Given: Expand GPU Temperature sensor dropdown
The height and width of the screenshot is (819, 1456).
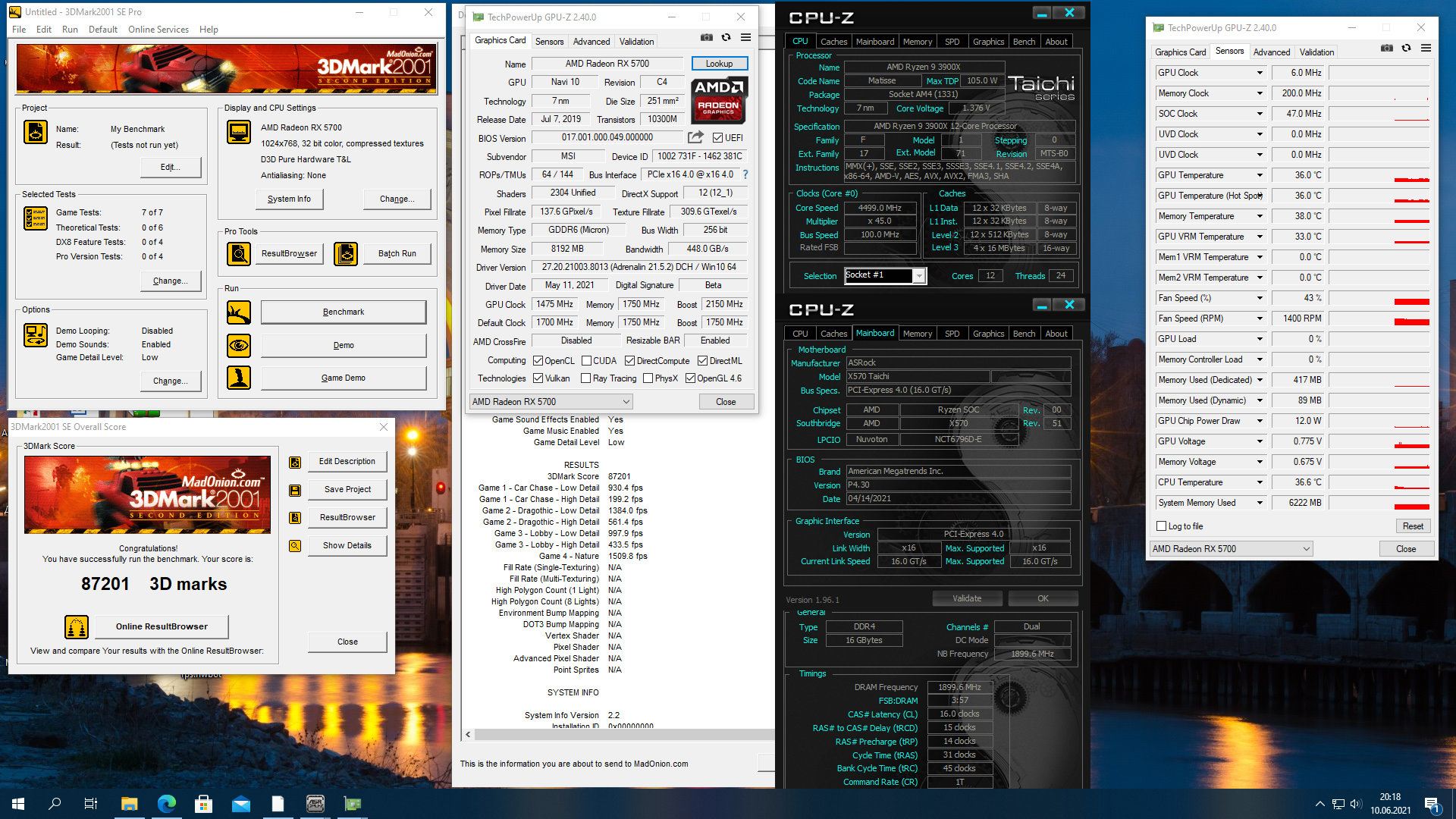Looking at the screenshot, I should click(1260, 176).
